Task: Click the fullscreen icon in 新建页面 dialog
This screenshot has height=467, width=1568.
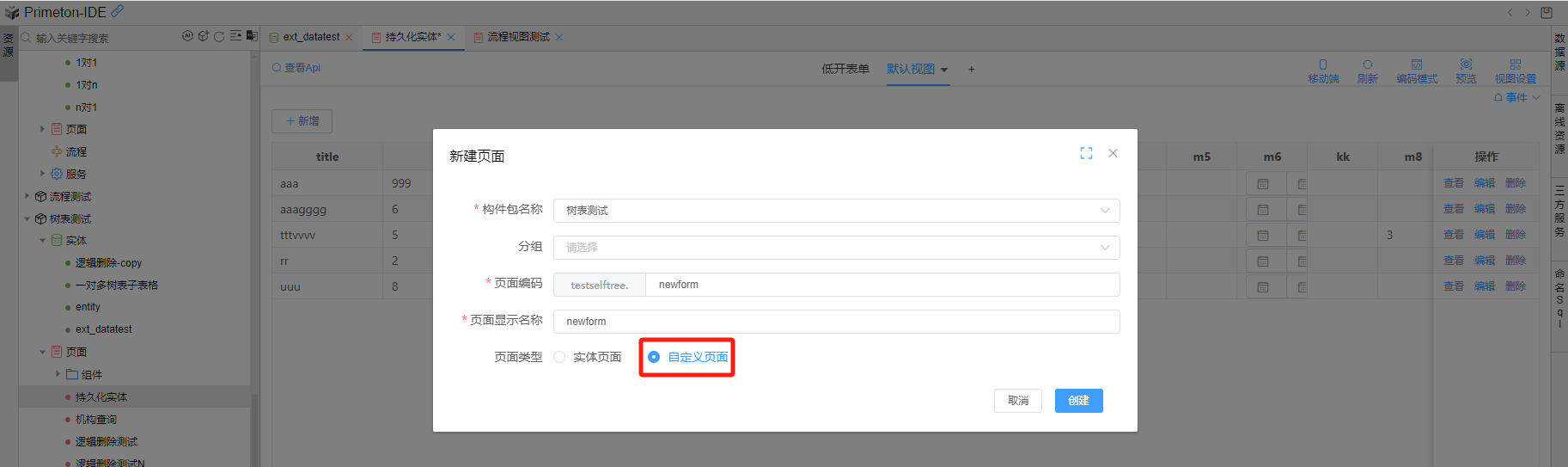Action: tap(1086, 153)
